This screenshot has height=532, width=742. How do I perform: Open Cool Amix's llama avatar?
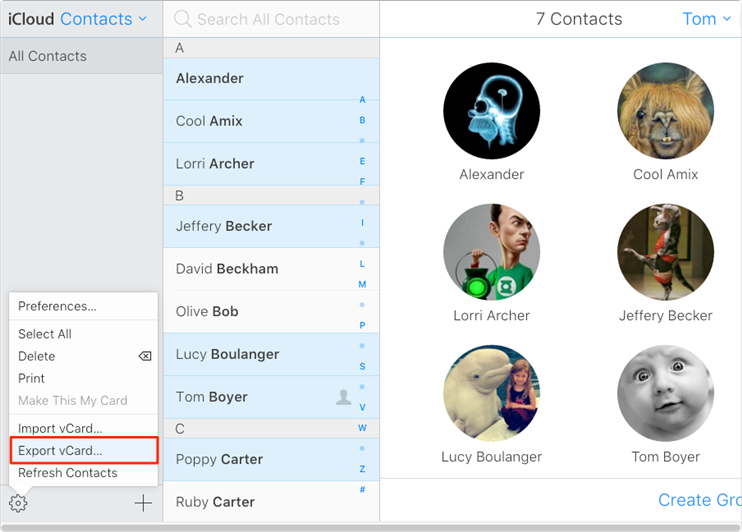tap(665, 111)
